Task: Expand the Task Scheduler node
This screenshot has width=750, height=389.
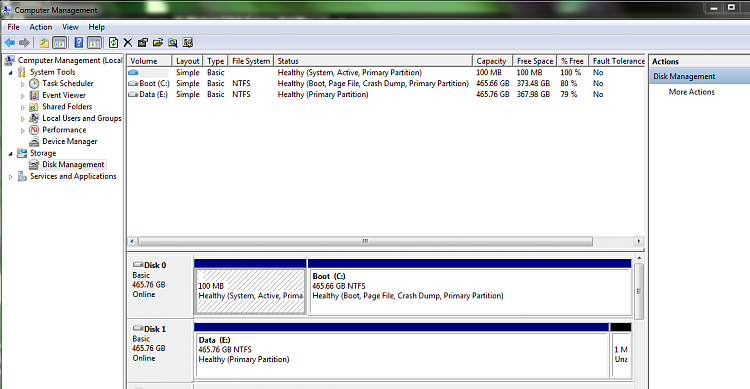Action: coord(22,84)
